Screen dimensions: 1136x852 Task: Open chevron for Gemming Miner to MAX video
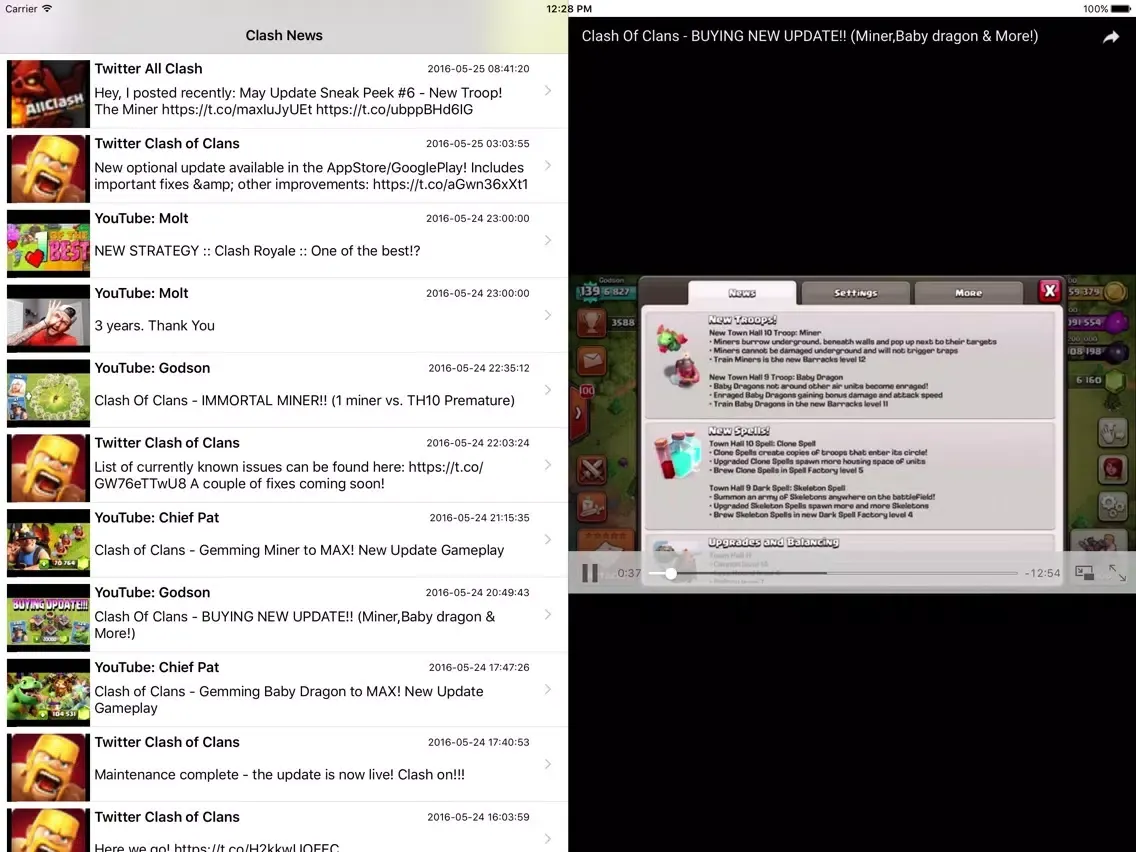coord(548,539)
